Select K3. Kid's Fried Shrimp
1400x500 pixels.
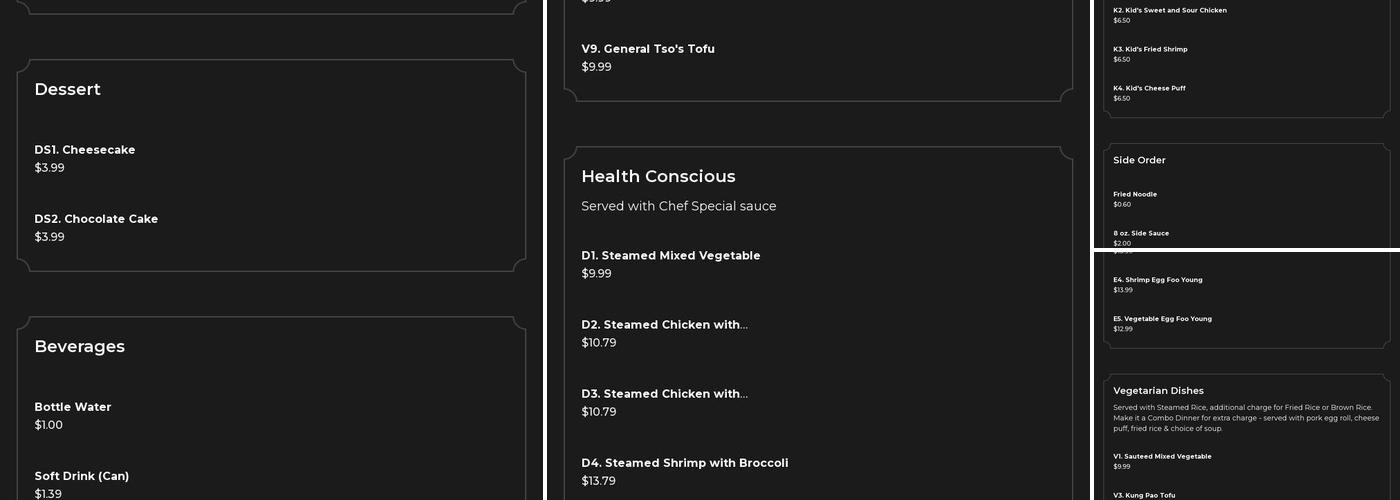1150,49
